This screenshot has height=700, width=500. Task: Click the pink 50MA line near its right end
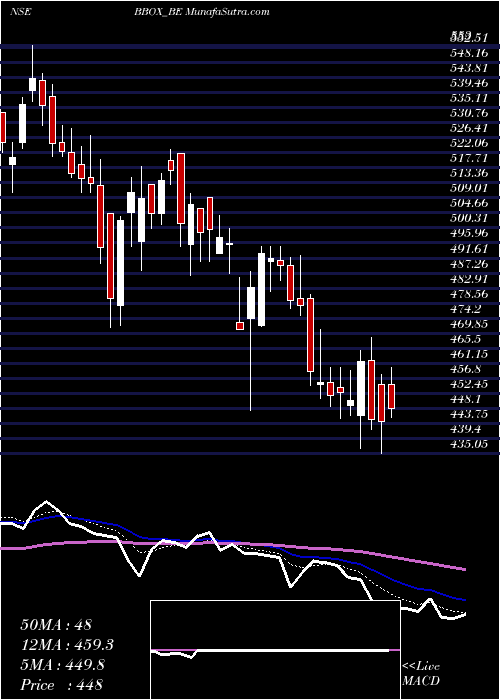pos(460,568)
